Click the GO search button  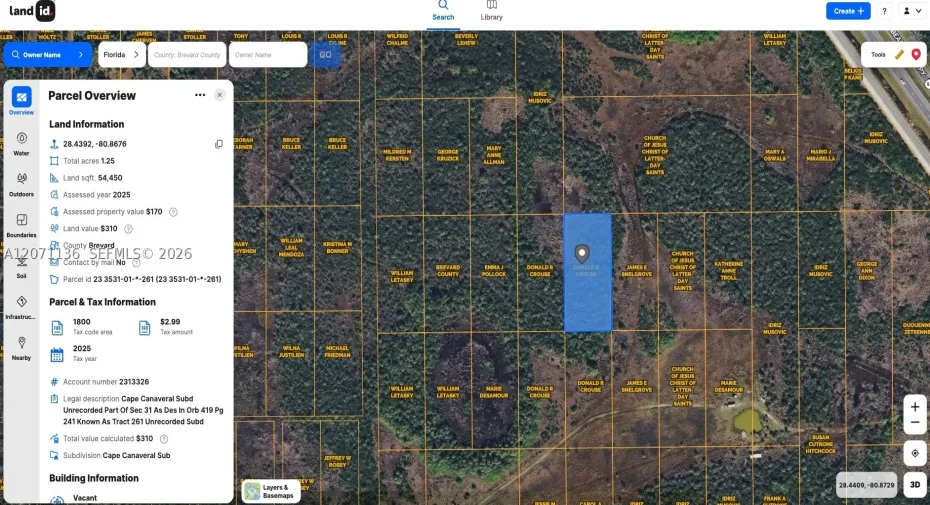pyautogui.click(x=325, y=55)
